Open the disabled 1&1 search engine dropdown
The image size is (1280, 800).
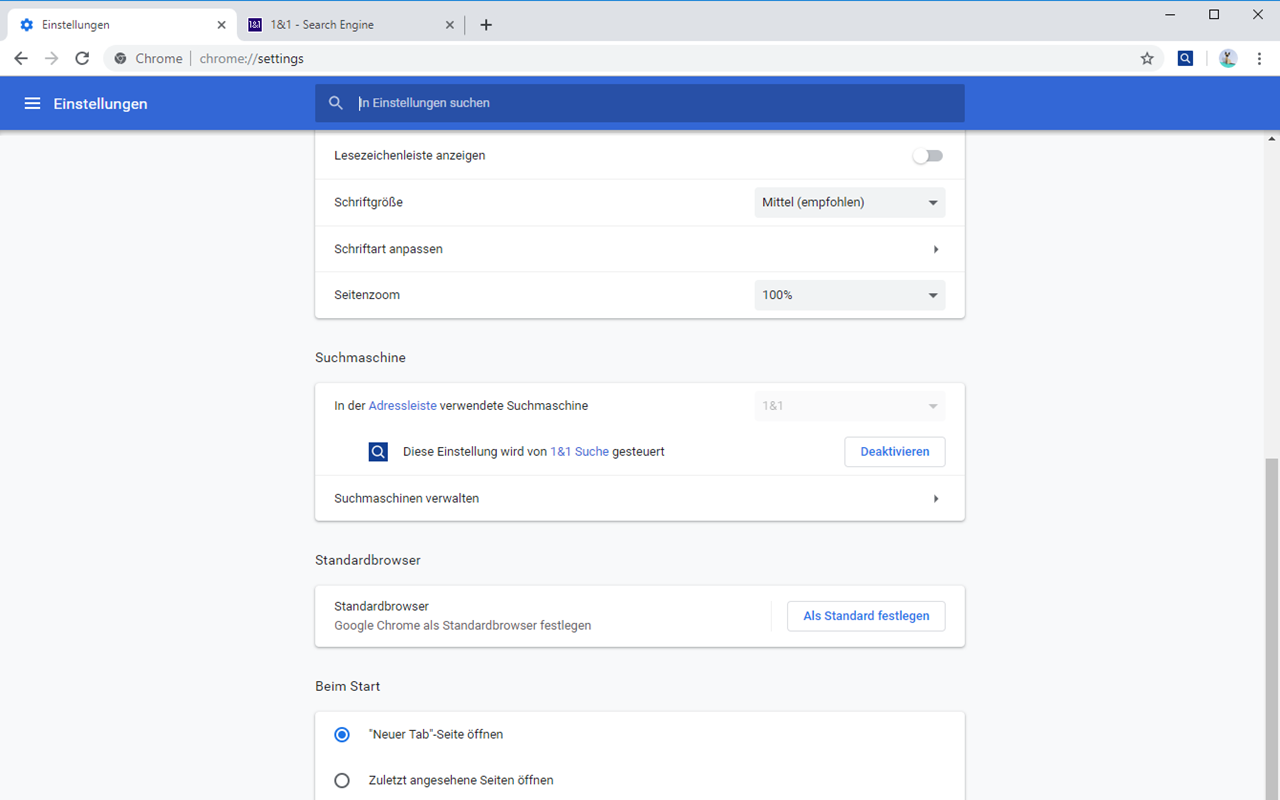[850, 406]
